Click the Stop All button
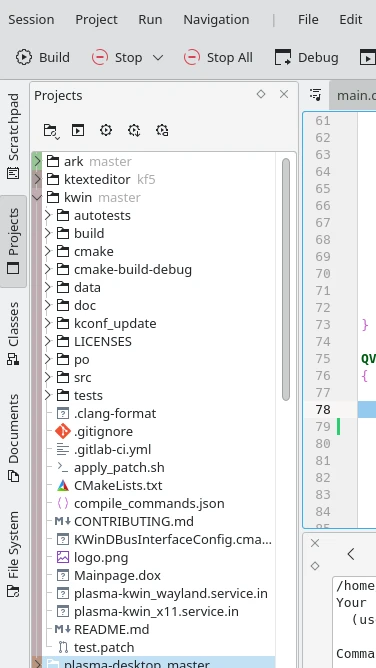Viewport: 376px width, 668px height. (x=218, y=58)
